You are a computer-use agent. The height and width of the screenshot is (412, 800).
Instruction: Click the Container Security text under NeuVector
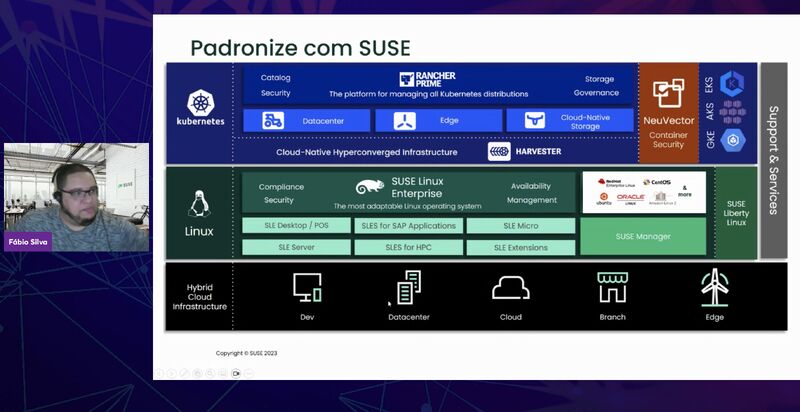pos(668,140)
